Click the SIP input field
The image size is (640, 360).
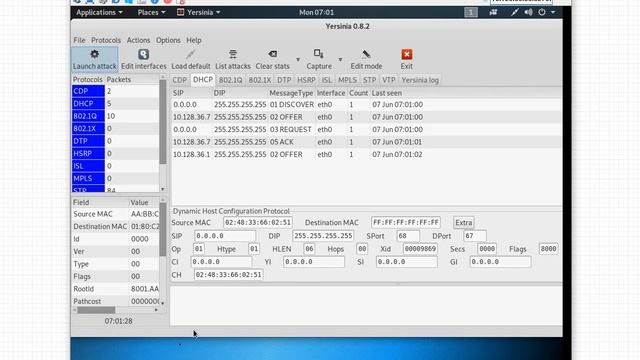(225, 236)
